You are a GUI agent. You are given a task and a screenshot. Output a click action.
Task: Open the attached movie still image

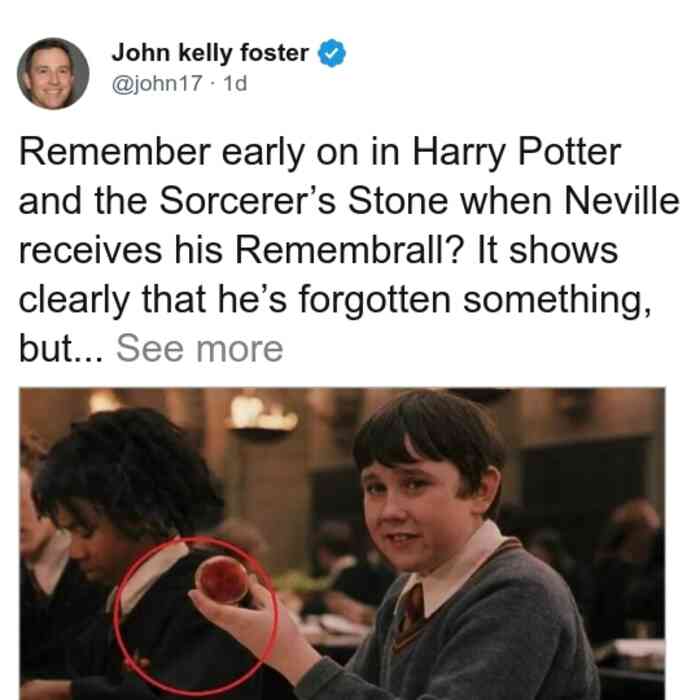tap(342, 544)
